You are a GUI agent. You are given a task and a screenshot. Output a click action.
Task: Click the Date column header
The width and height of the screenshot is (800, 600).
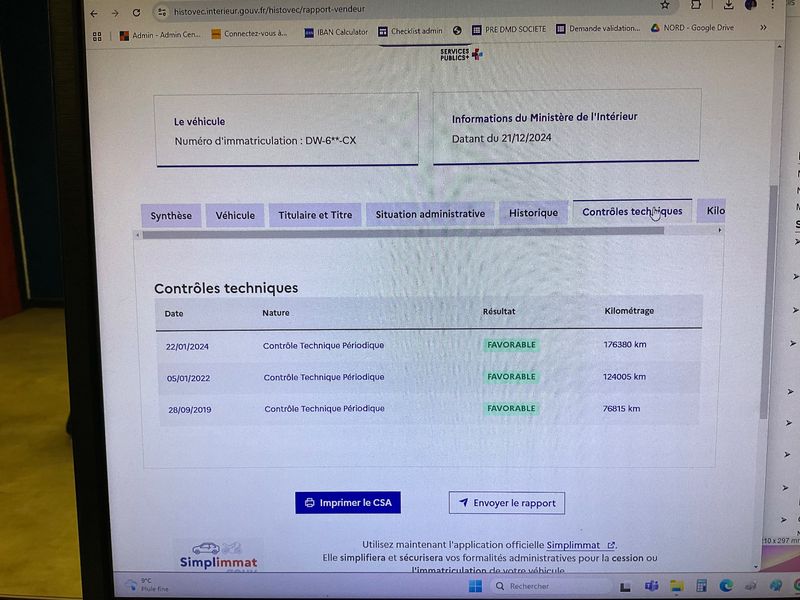tap(173, 313)
